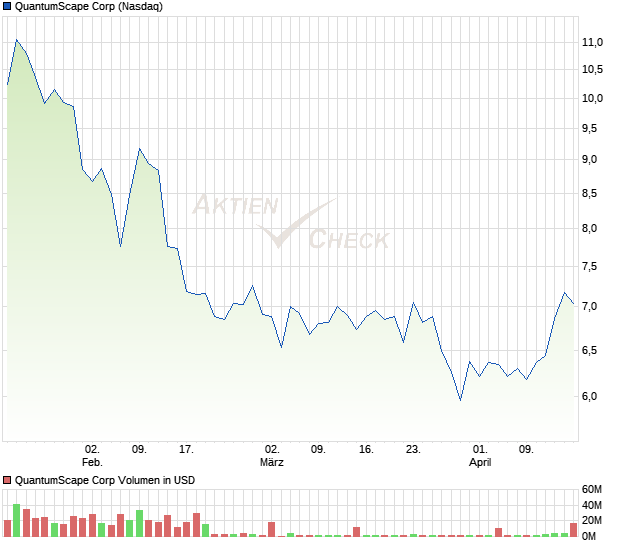Click the 40M volume axis label
The height and width of the screenshot is (546, 620).
tap(592, 505)
